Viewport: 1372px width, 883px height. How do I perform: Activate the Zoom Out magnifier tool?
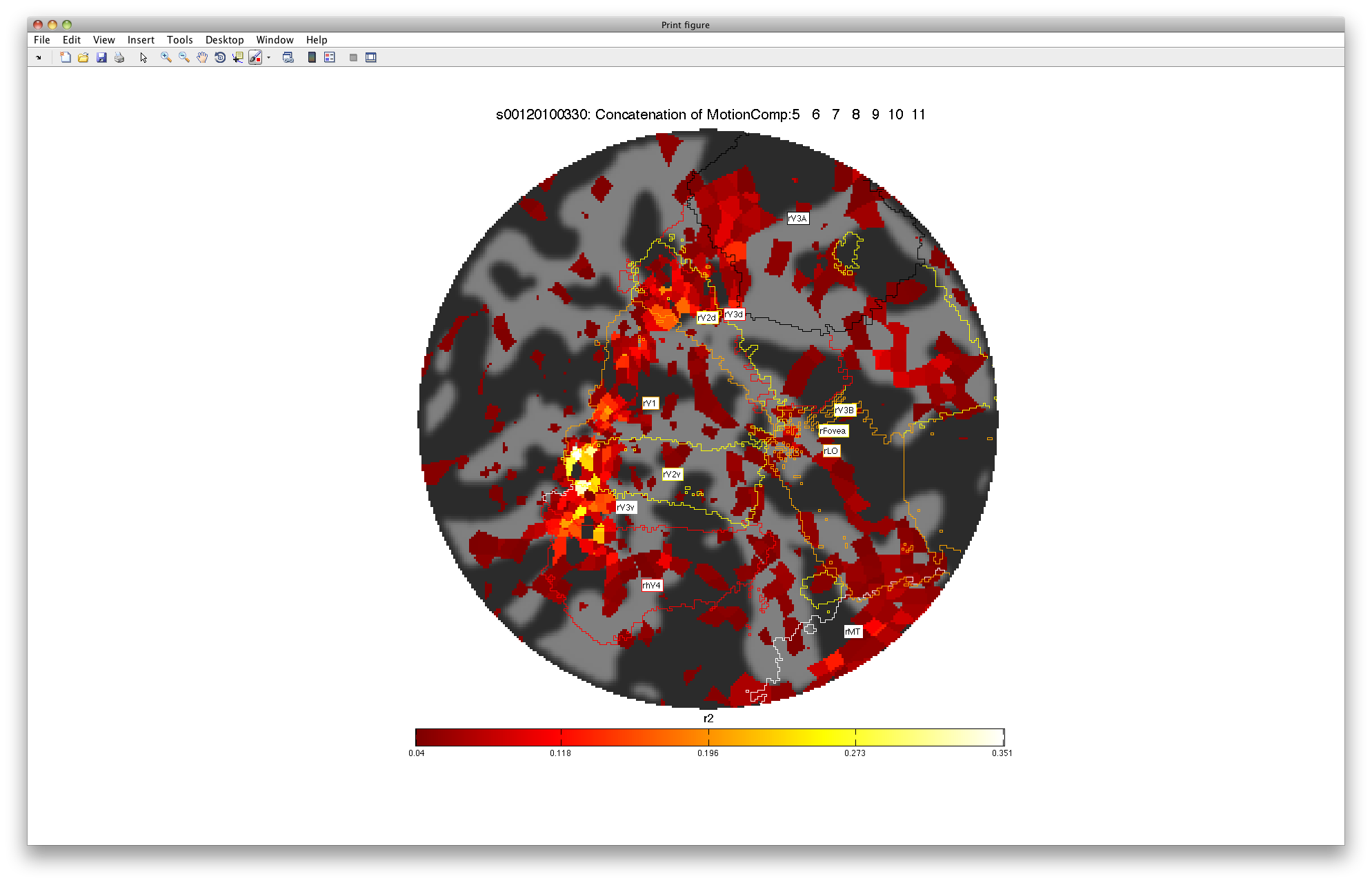(183, 57)
